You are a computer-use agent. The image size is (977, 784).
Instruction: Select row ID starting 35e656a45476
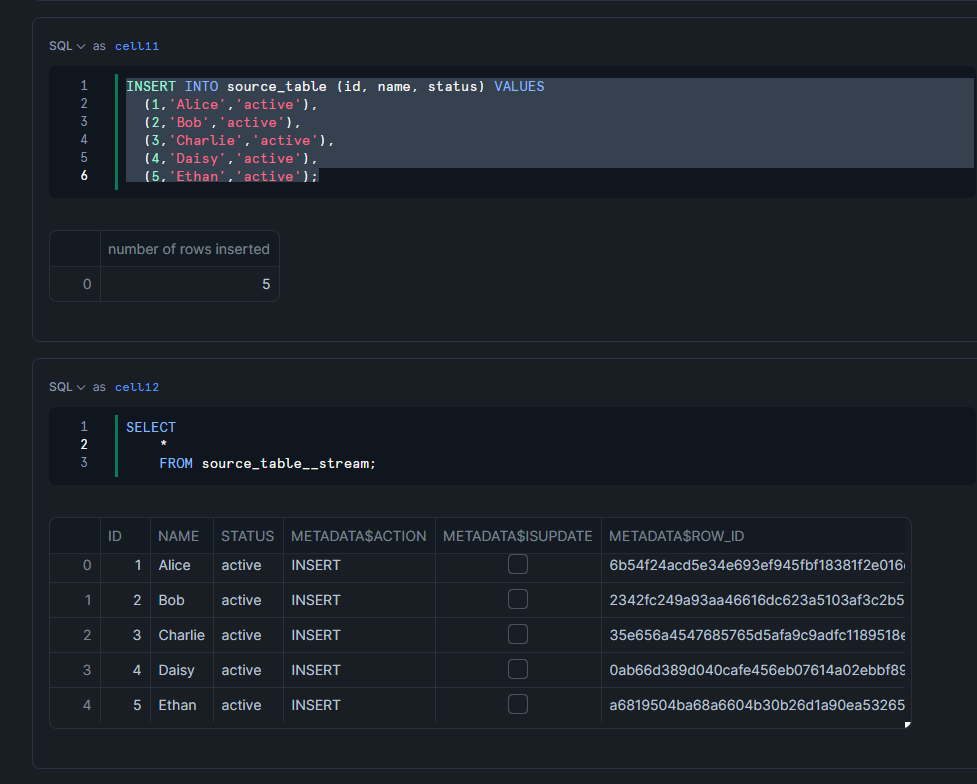(753, 635)
